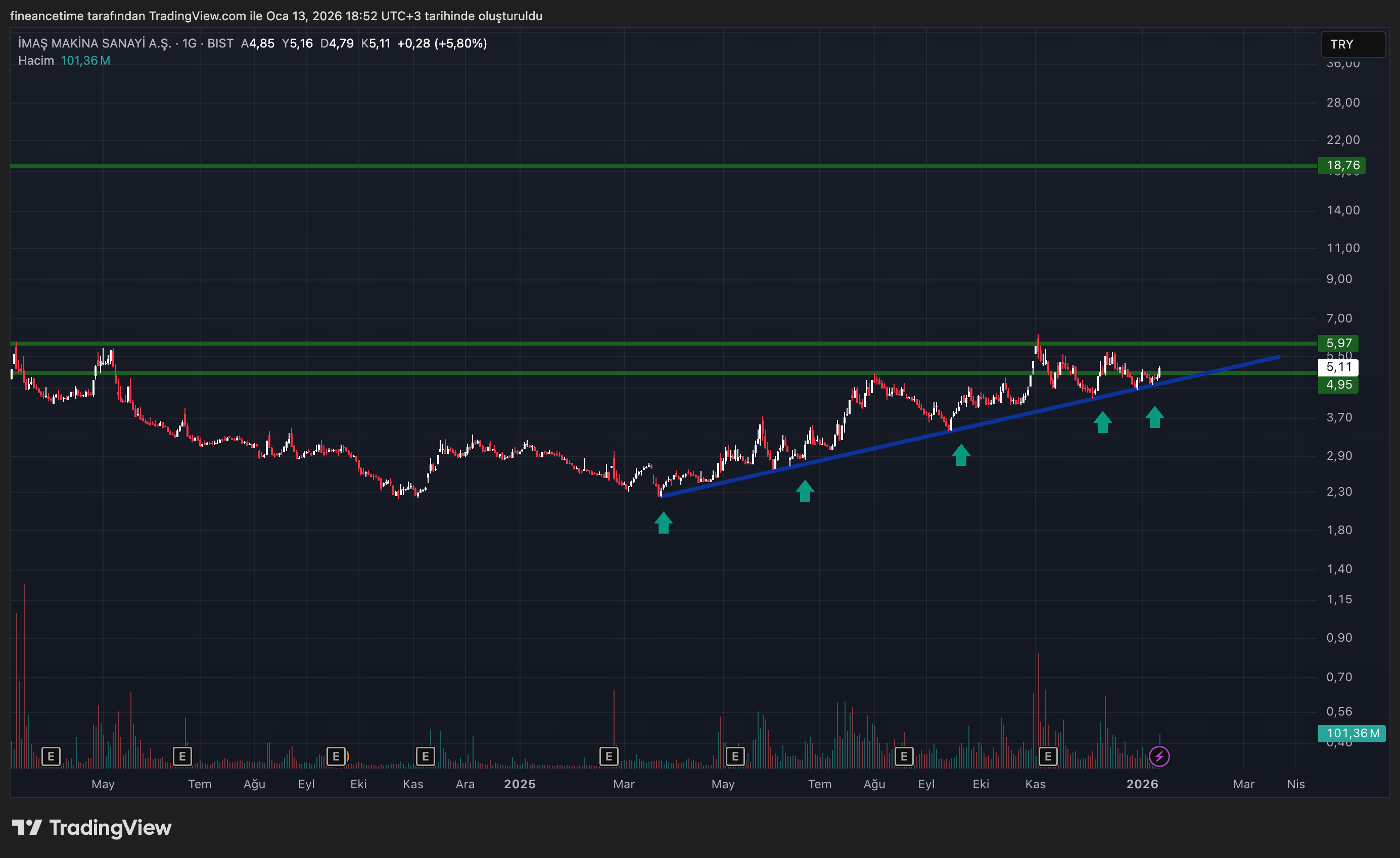Click the TradingView logo
Screen dimensions: 1400x858
pyautogui.click(x=92, y=827)
